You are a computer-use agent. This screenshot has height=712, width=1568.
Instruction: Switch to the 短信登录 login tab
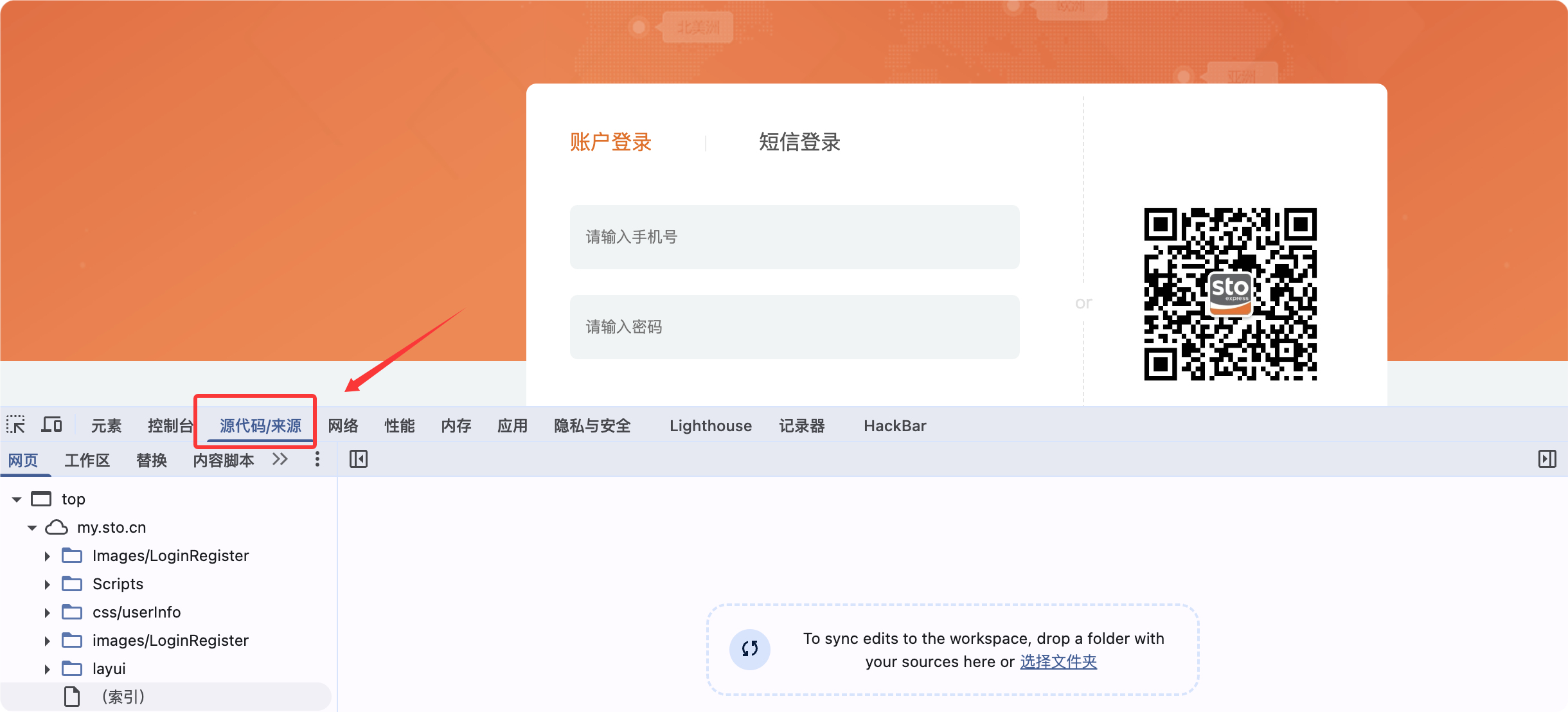coord(798,142)
